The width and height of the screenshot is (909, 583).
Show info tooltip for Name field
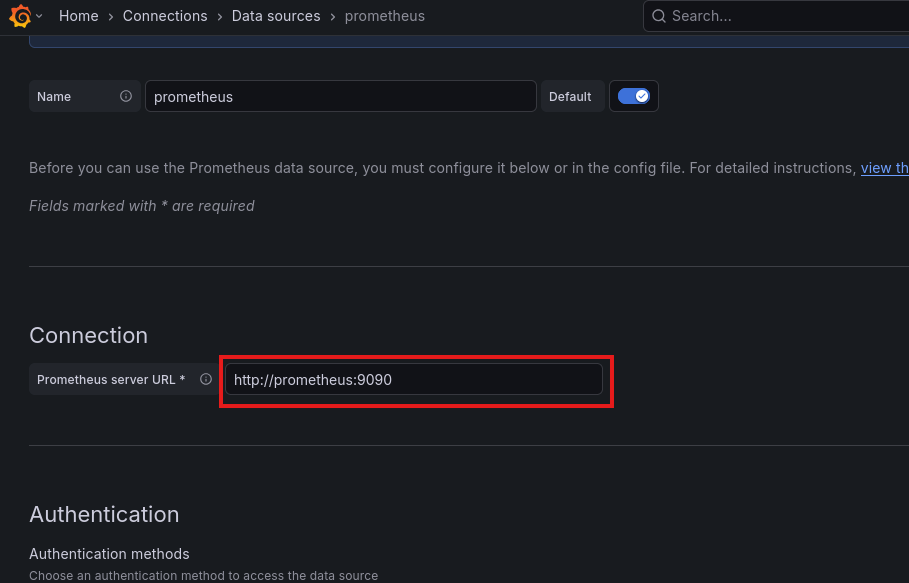[x=126, y=96]
